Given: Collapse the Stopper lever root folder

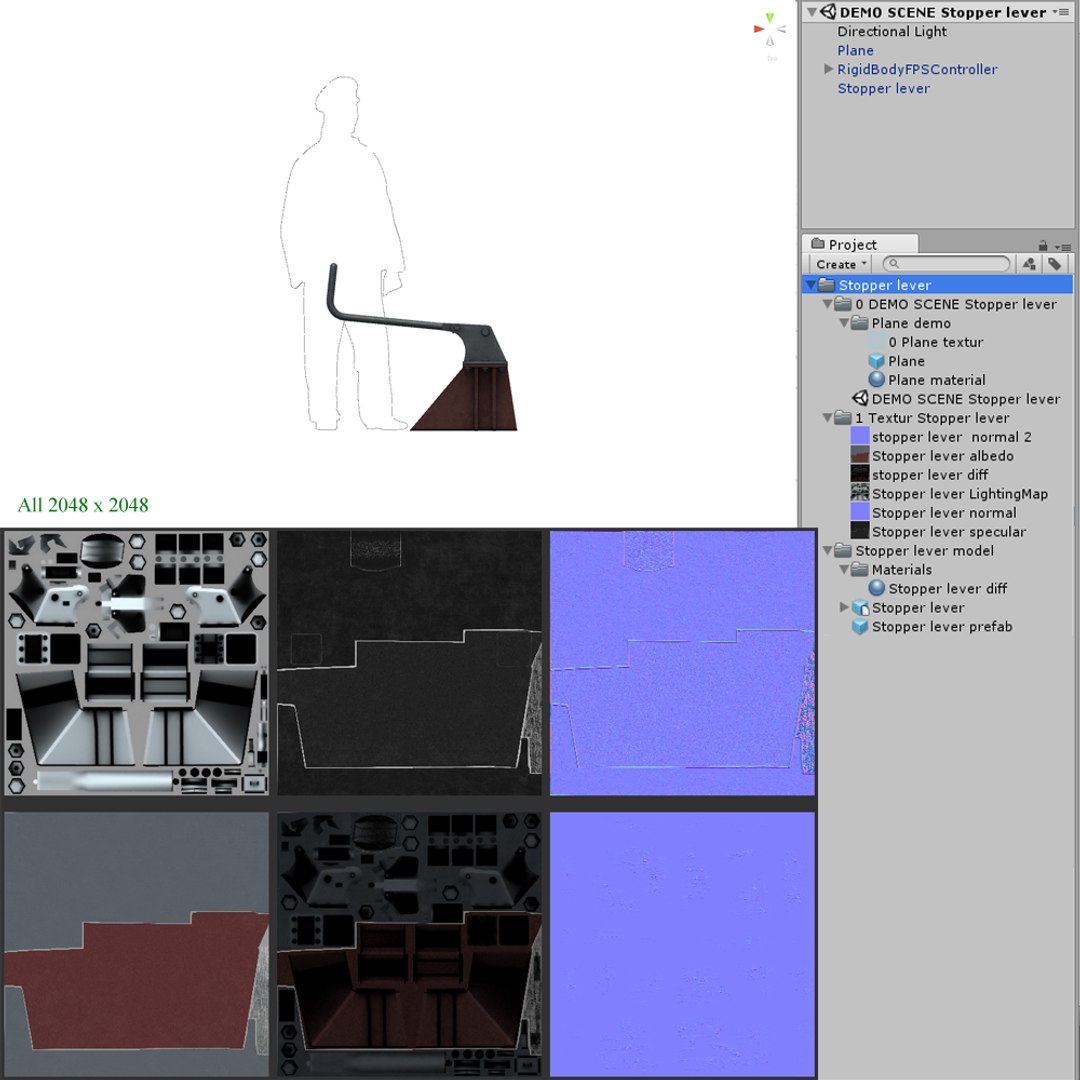Looking at the screenshot, I should tap(811, 285).
